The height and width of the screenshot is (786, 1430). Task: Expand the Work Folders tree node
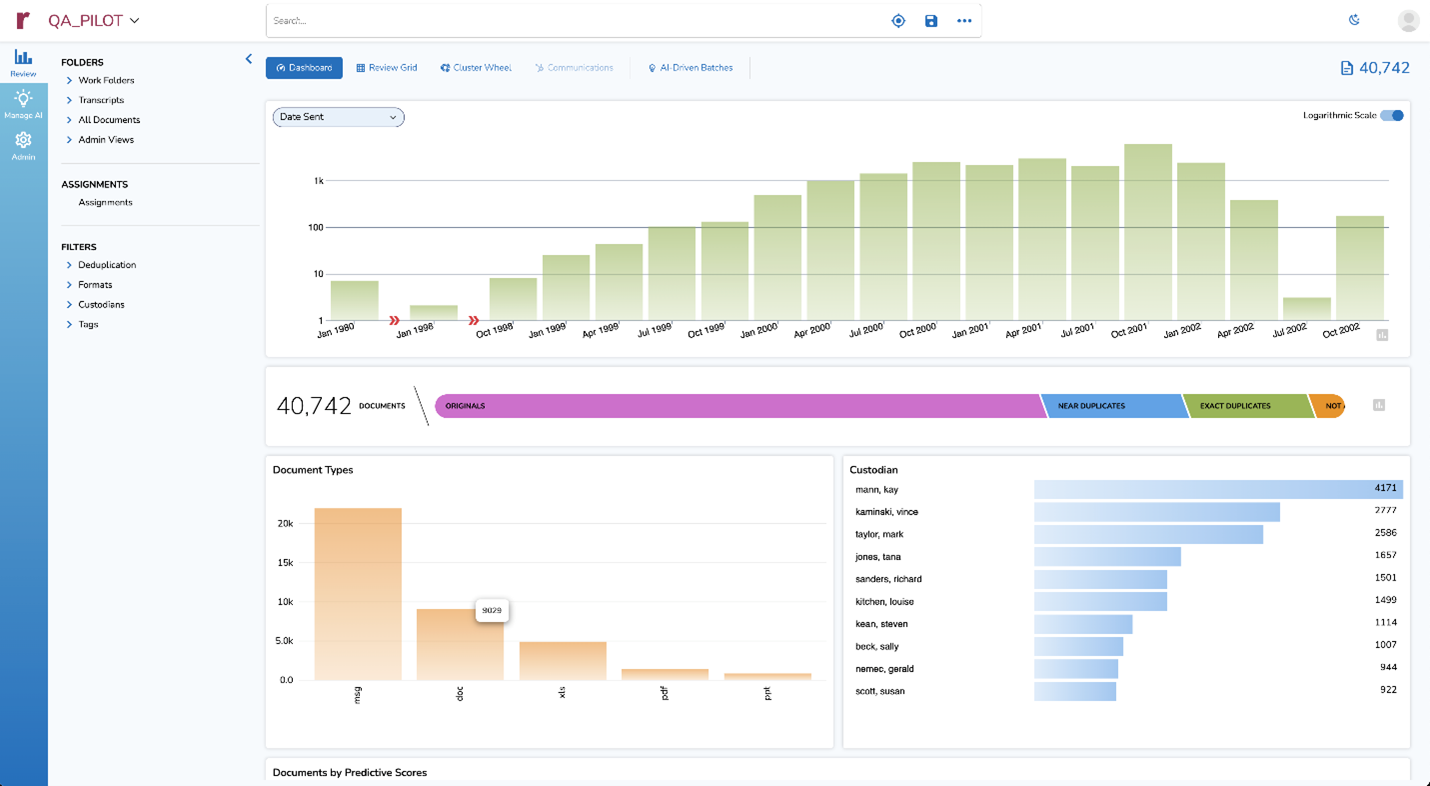[69, 80]
